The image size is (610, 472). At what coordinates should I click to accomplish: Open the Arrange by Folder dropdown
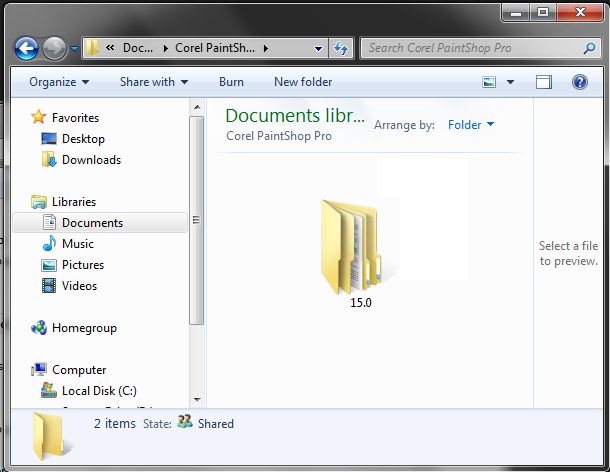[471, 125]
